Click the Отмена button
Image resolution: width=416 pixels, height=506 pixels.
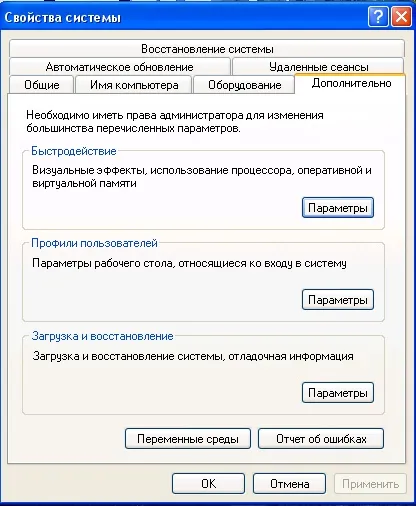tap(289, 484)
